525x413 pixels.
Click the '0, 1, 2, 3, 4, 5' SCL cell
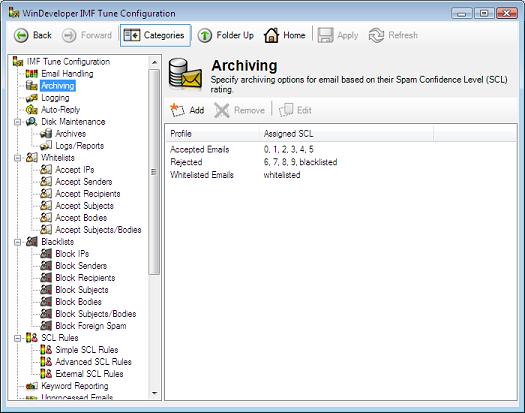[289, 149]
